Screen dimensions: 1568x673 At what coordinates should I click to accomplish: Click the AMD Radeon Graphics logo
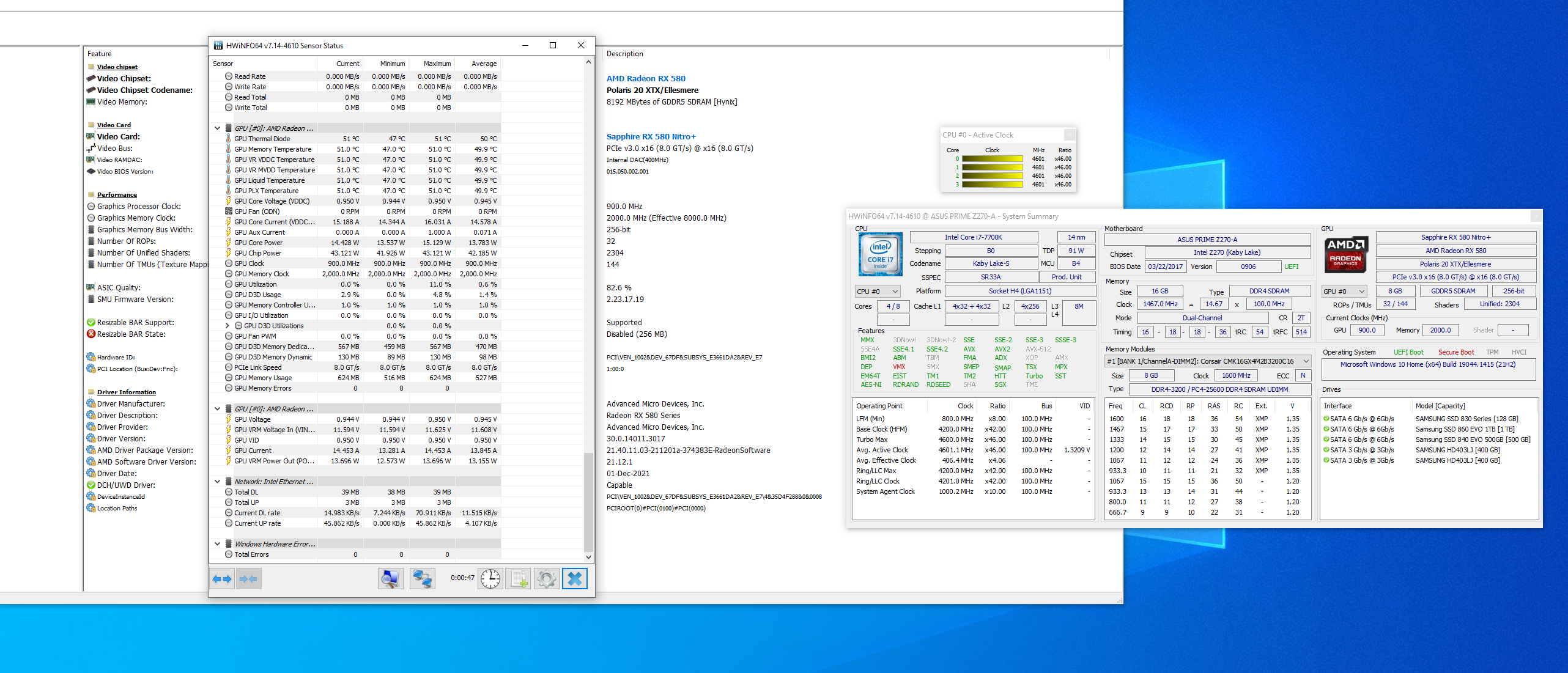point(1345,254)
